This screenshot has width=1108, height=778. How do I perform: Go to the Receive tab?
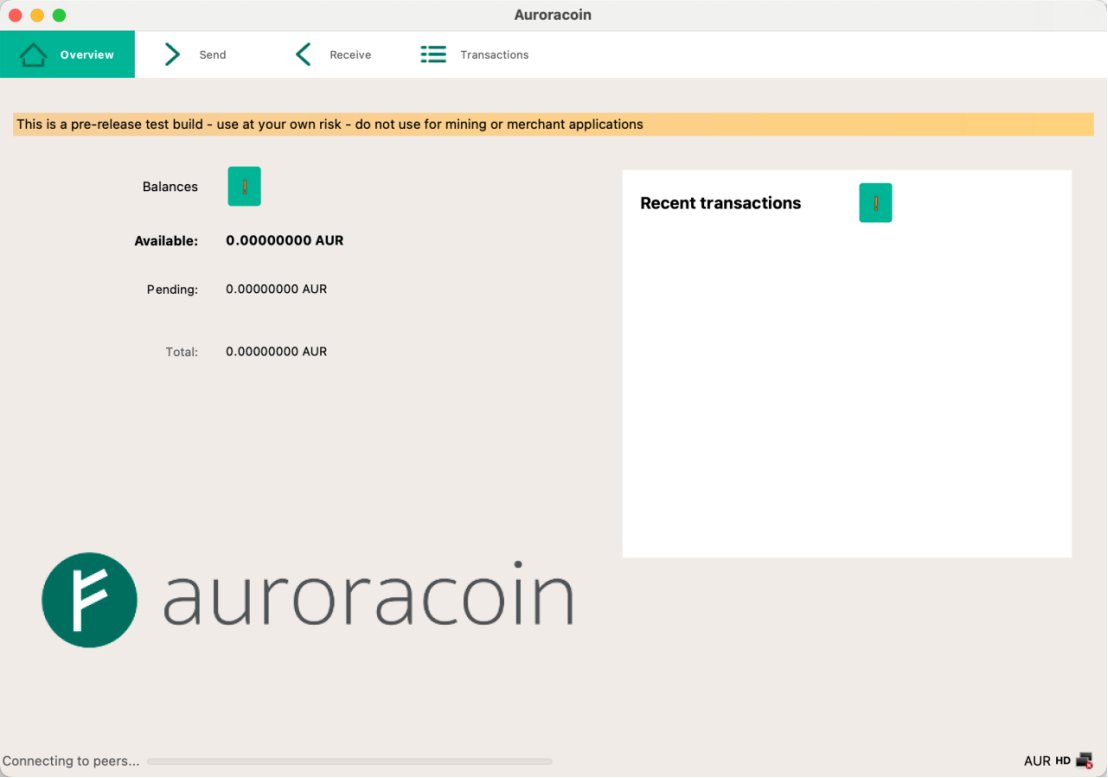pos(333,54)
